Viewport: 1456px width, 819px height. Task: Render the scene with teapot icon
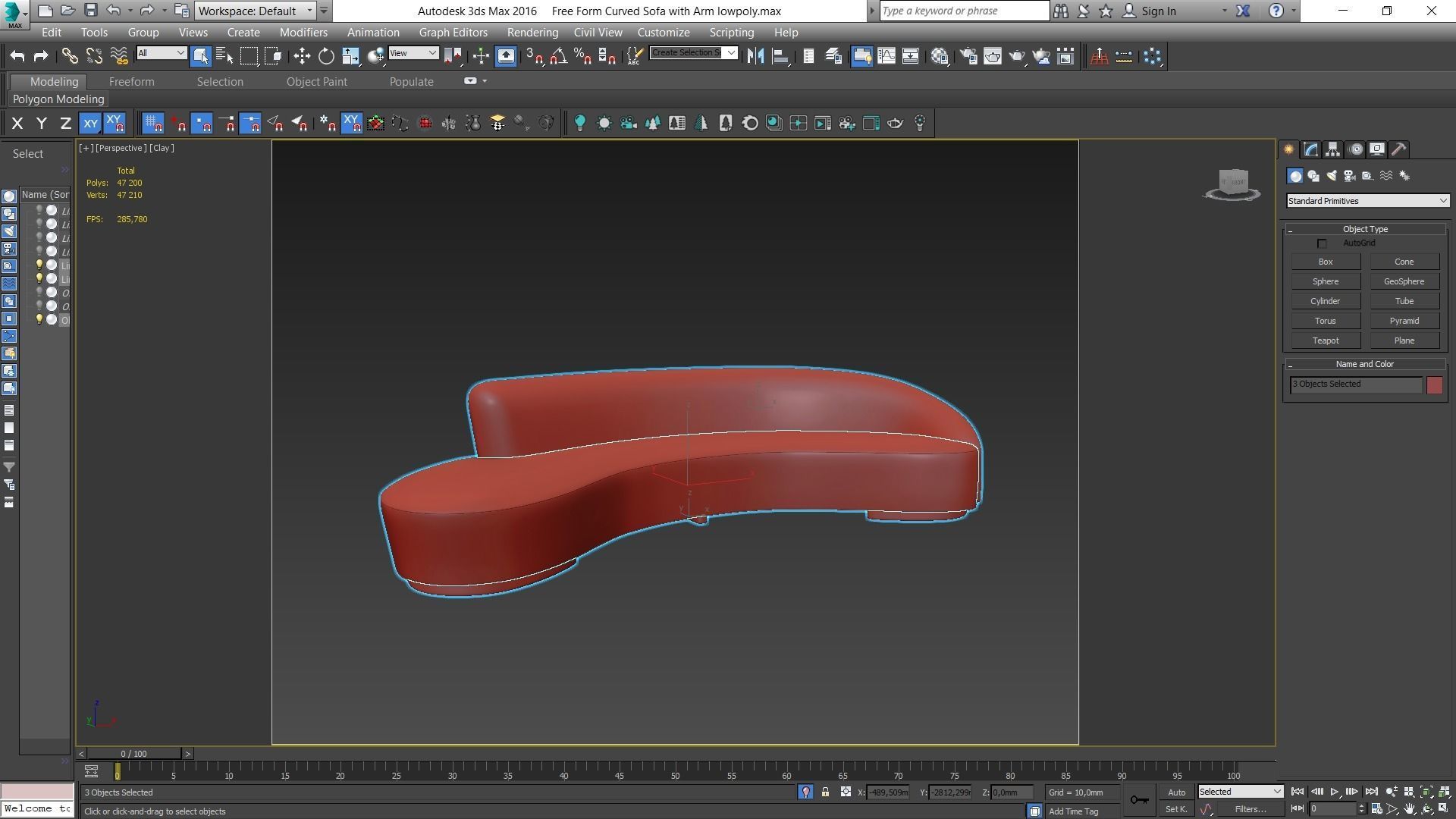pos(1017,56)
